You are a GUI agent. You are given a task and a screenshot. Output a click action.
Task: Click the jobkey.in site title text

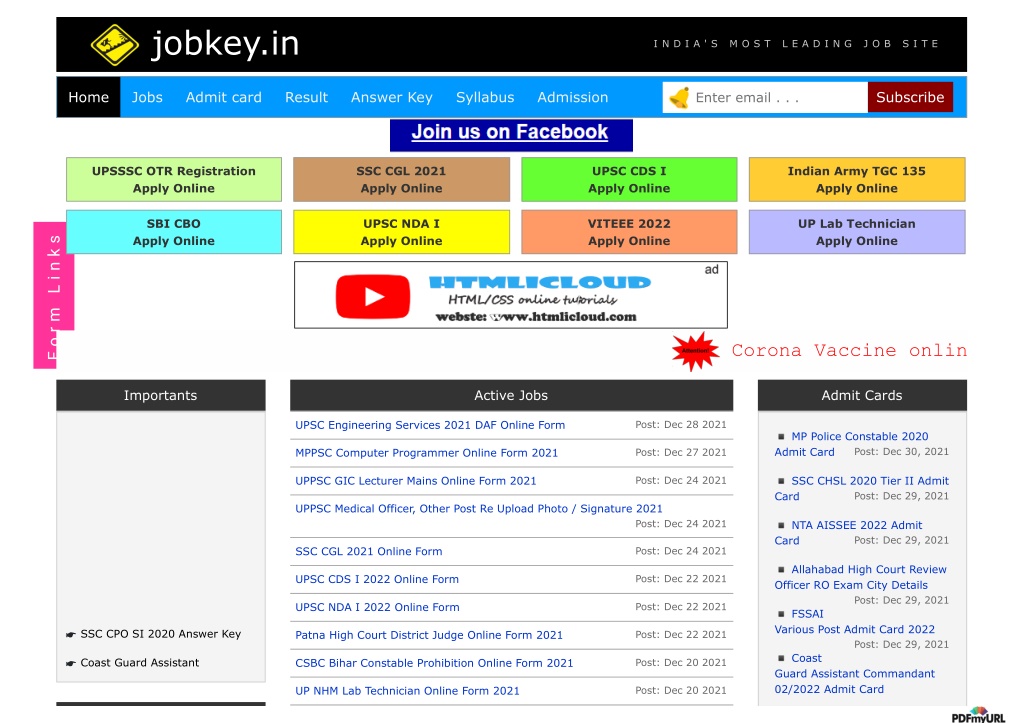[x=225, y=44]
